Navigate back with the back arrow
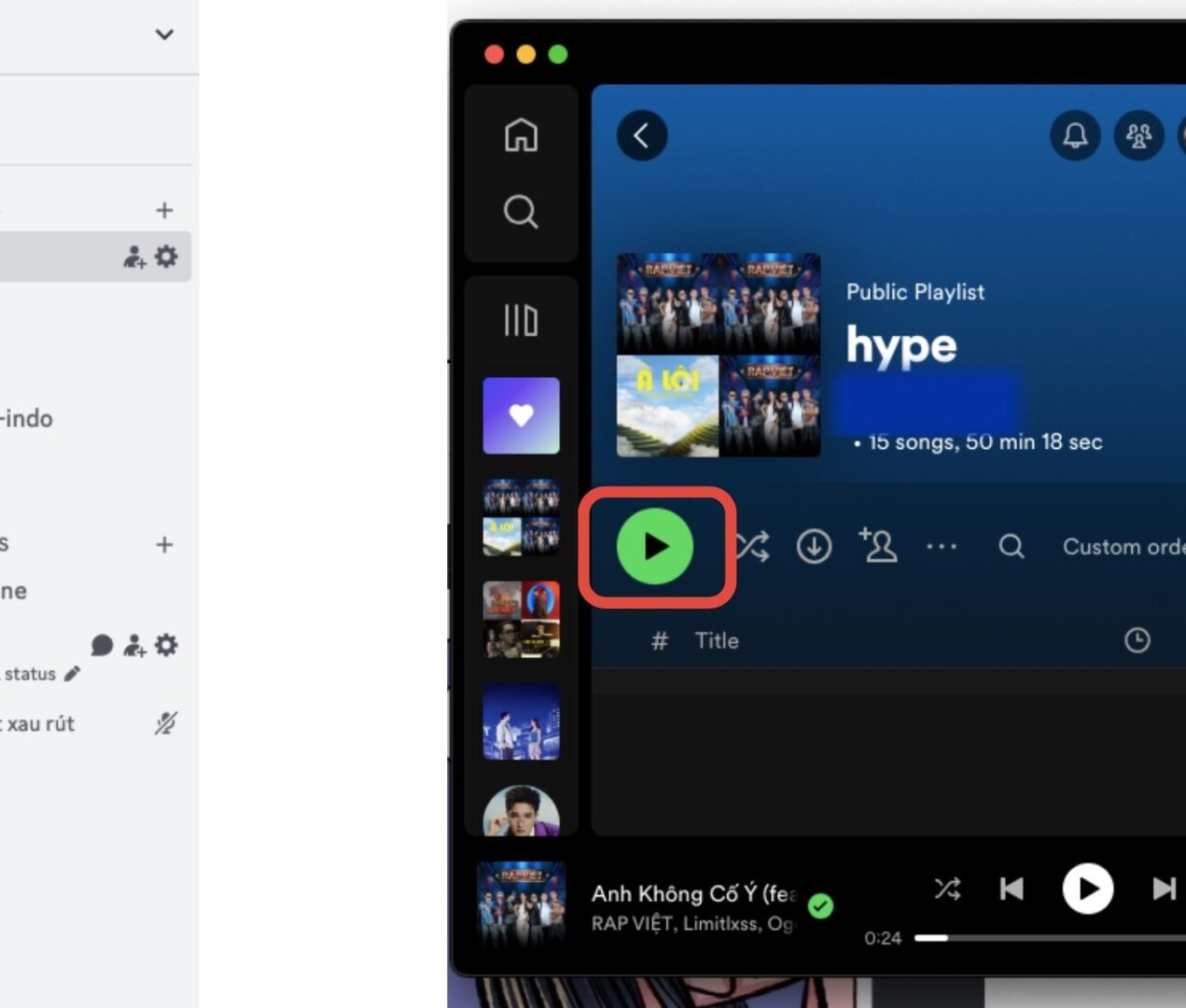The height and width of the screenshot is (1008, 1186). (x=641, y=135)
